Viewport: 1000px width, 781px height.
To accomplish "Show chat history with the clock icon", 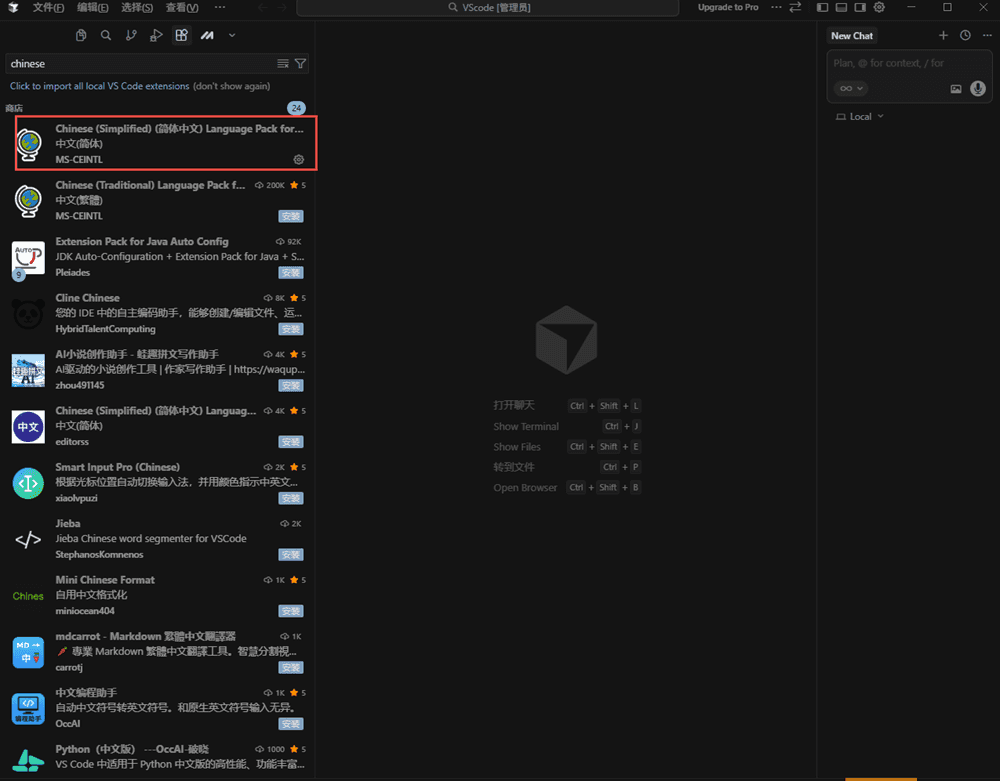I will pyautogui.click(x=965, y=36).
